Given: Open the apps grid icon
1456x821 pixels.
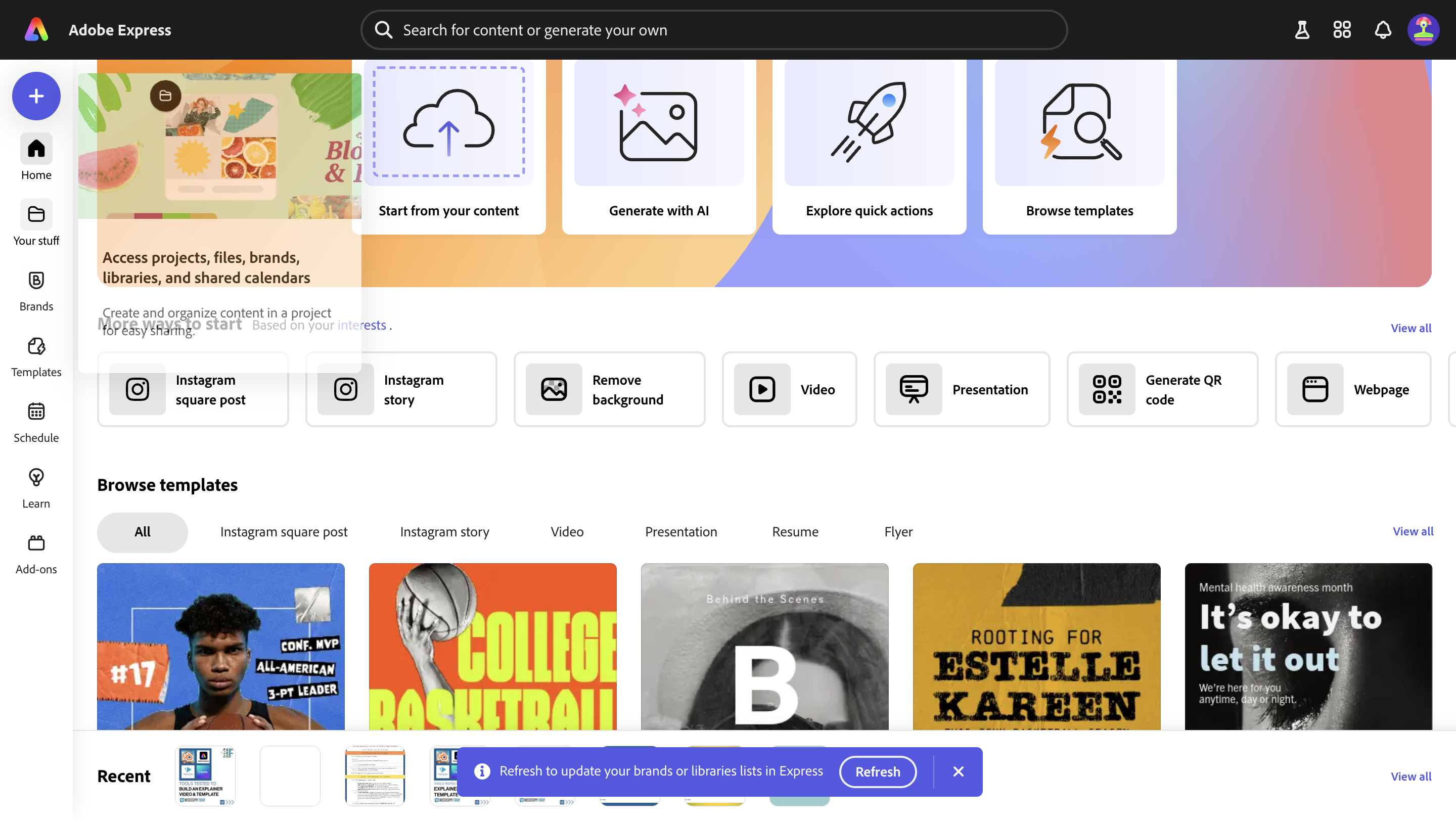Looking at the screenshot, I should 1342,30.
